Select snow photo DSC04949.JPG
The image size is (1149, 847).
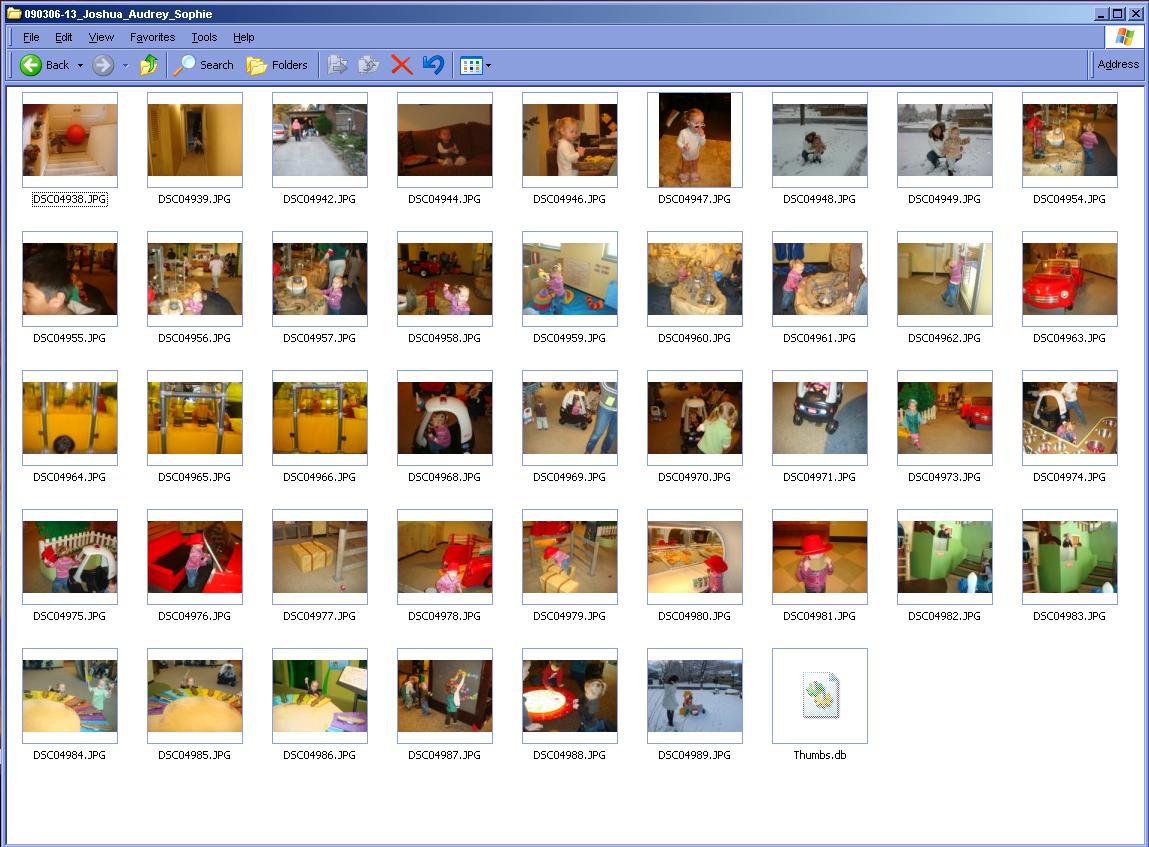click(x=945, y=140)
